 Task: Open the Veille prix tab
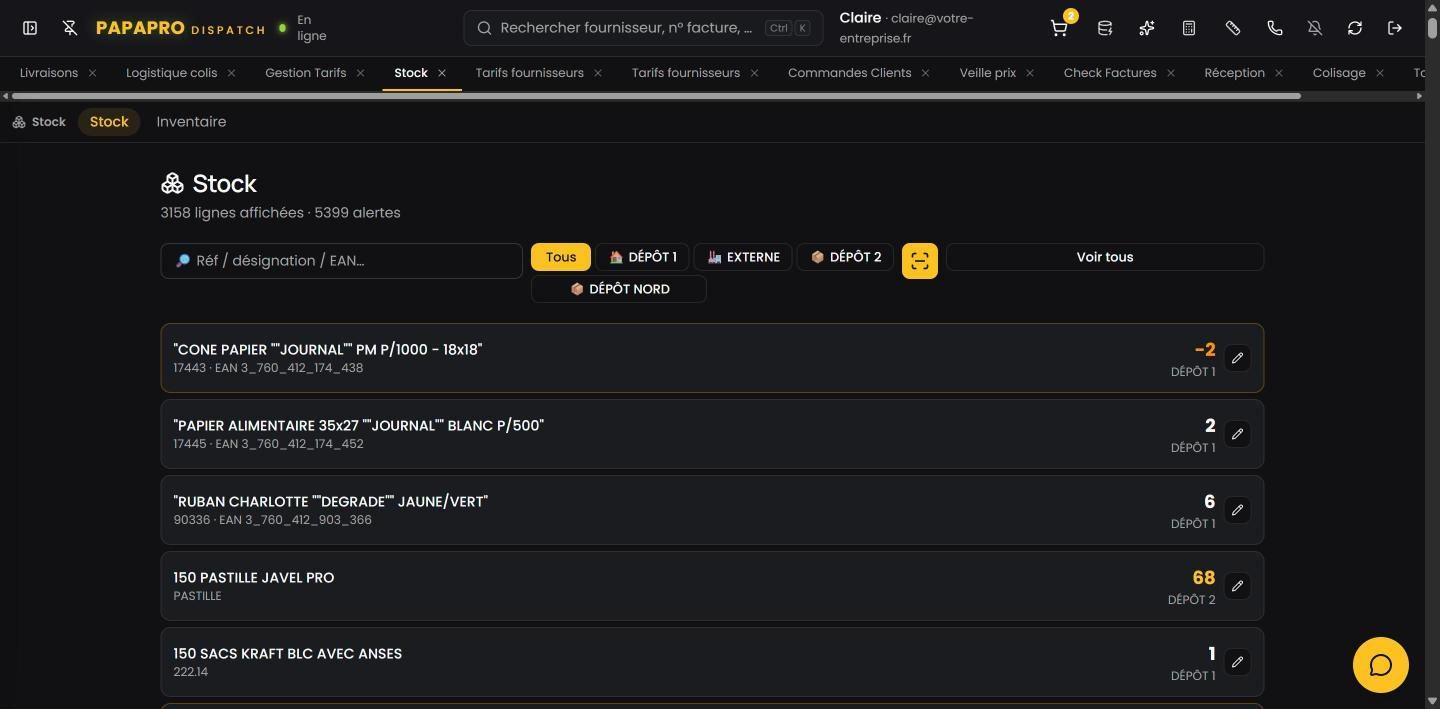tap(988, 73)
